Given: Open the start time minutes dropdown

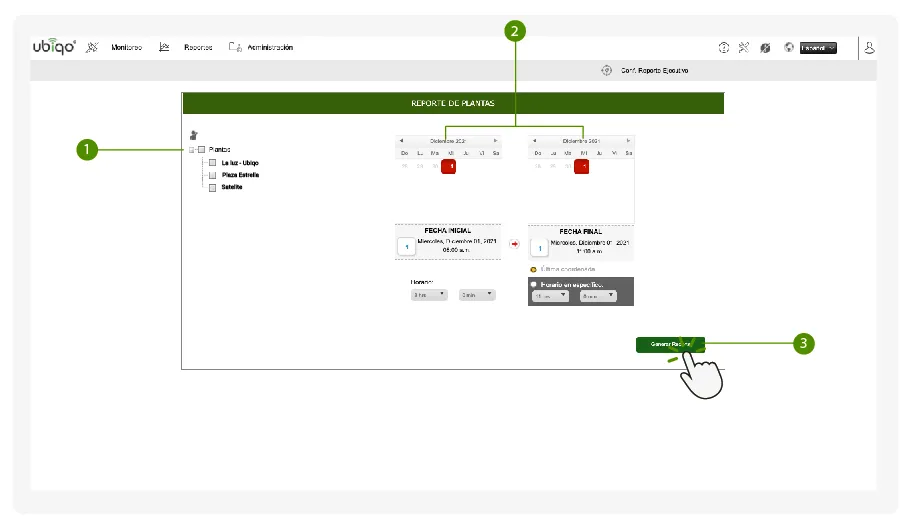Looking at the screenshot, I should 477,295.
